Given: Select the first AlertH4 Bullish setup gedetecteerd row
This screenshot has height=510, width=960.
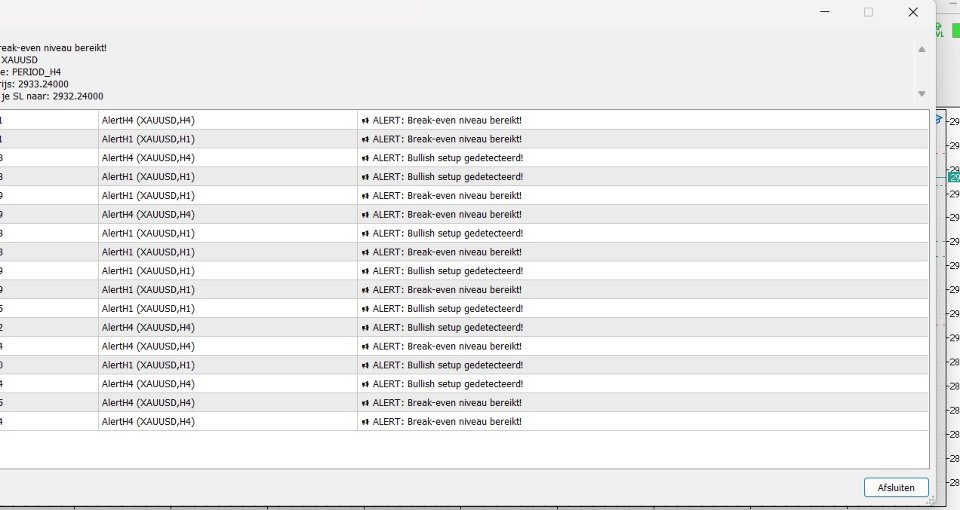Looking at the screenshot, I should 464,158.
